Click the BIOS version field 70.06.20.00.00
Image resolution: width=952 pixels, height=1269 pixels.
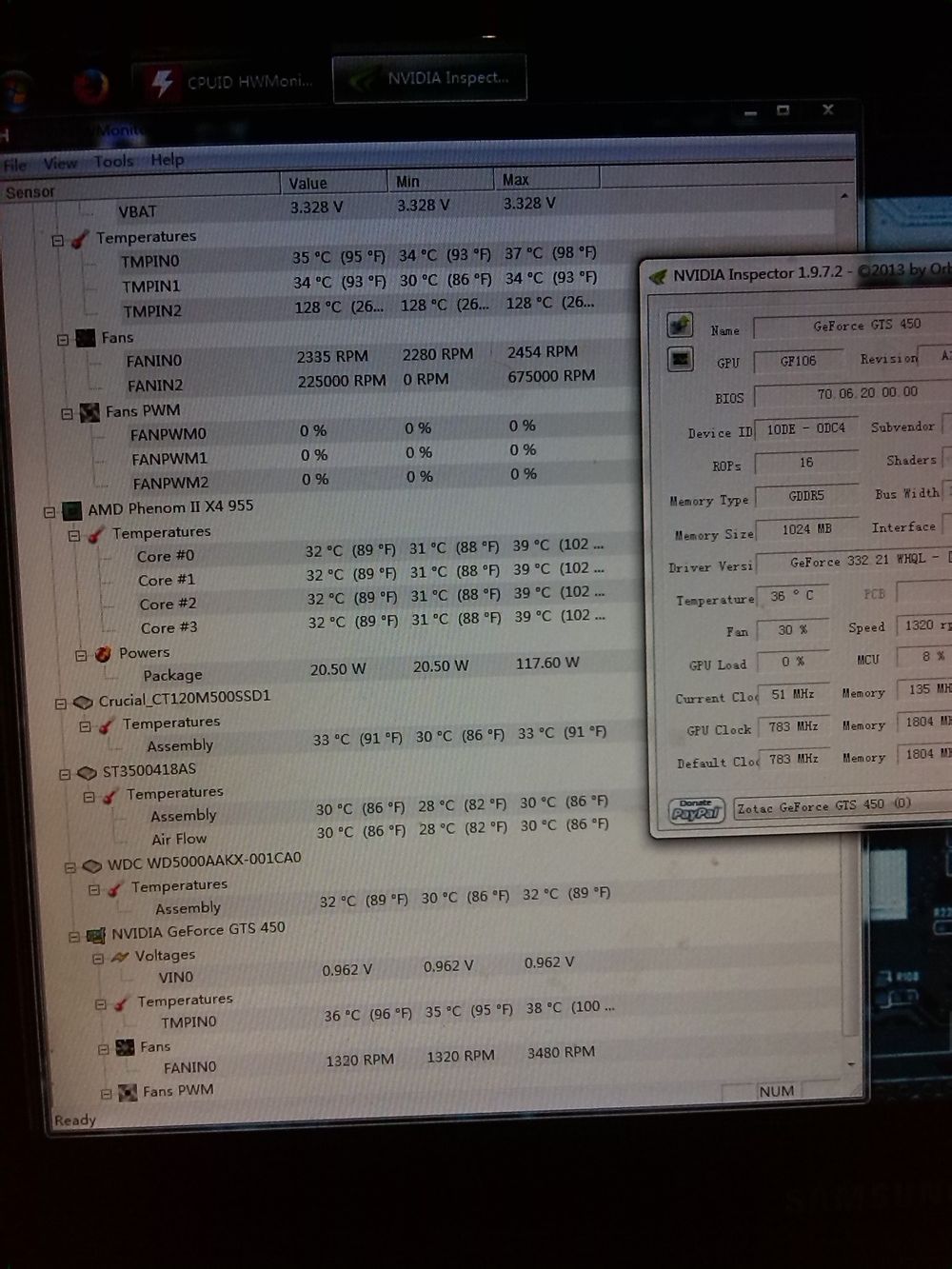(x=852, y=393)
